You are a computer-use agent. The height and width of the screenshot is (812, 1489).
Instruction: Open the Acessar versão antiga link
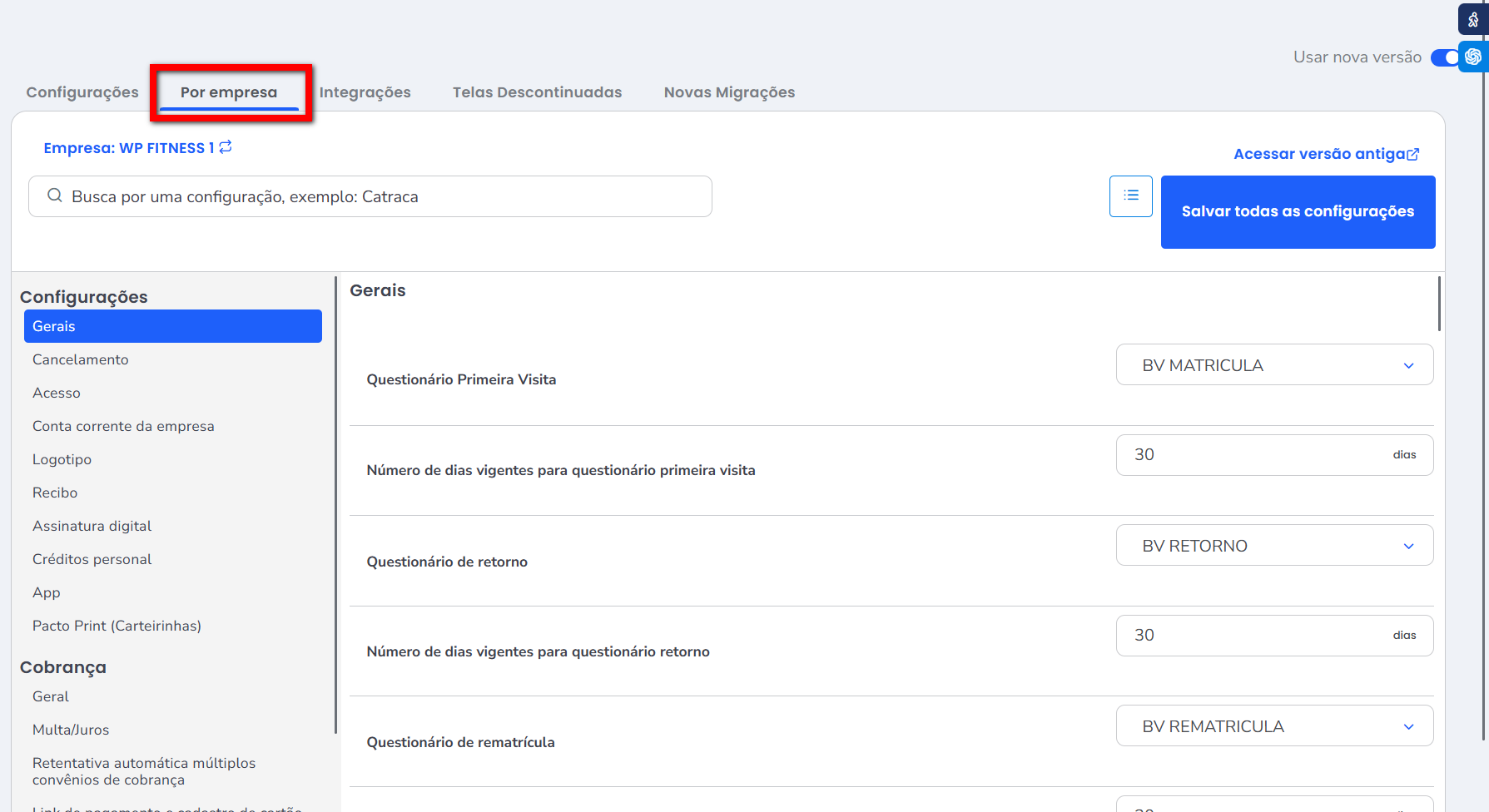[x=1319, y=154]
